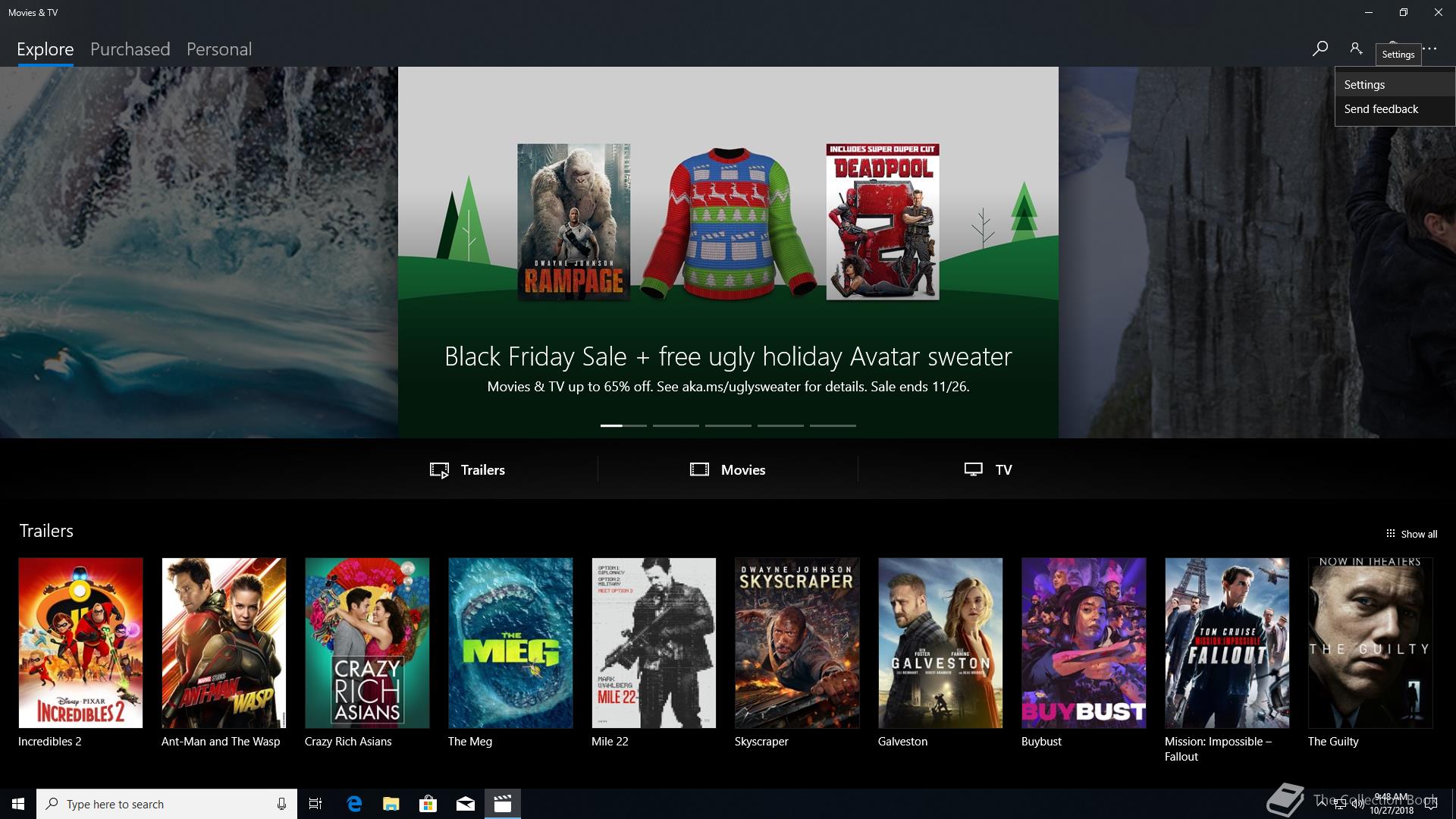Jump to the fifth carousel indicator
Screen dimensions: 1456x819
(833, 425)
